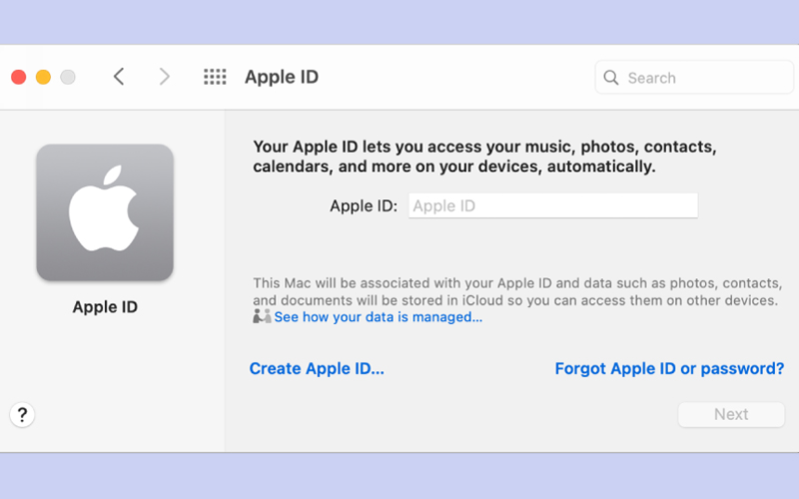Click the 'Your Apple ID lets you access' heading
This screenshot has height=499, width=799.
pos(485,156)
